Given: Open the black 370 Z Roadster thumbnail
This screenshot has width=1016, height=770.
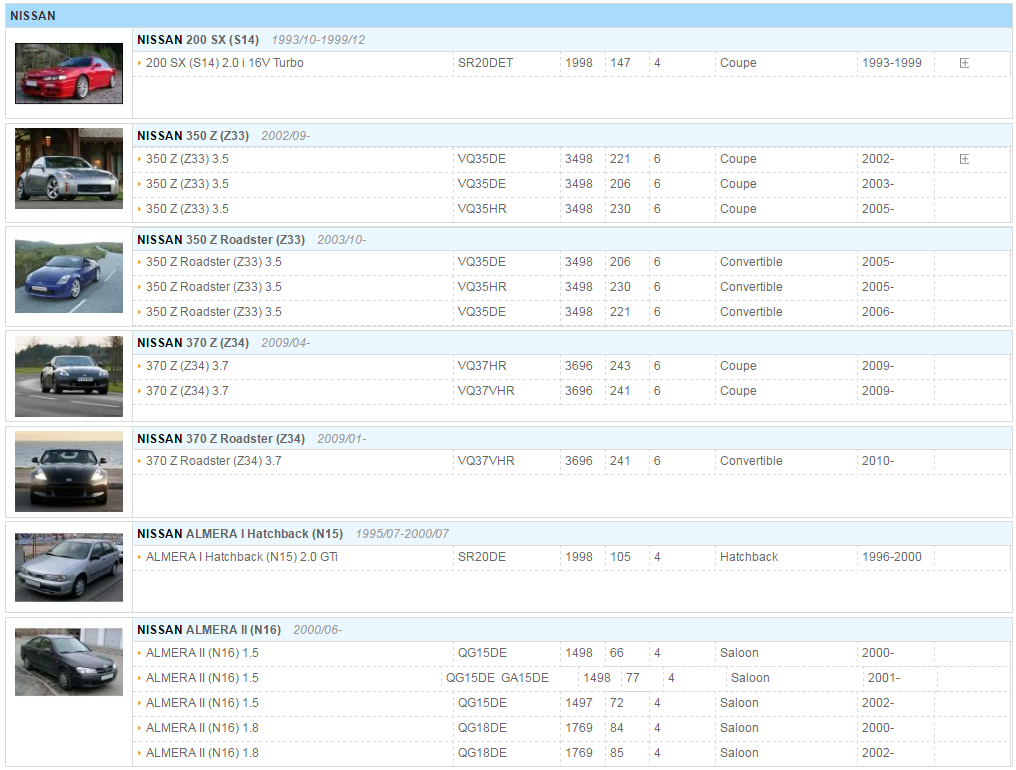Looking at the screenshot, I should coord(69,472).
